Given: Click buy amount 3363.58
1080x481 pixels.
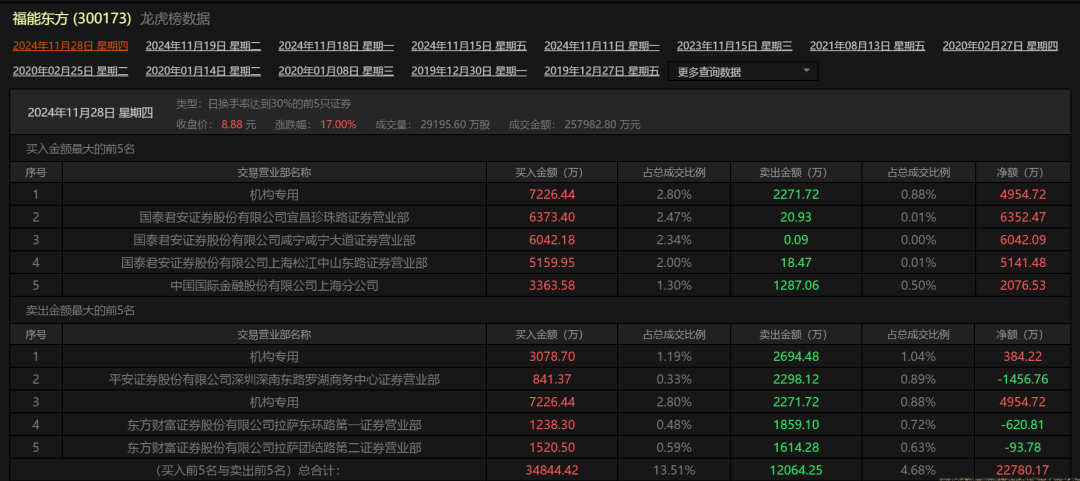Looking at the screenshot, I should pos(552,285).
